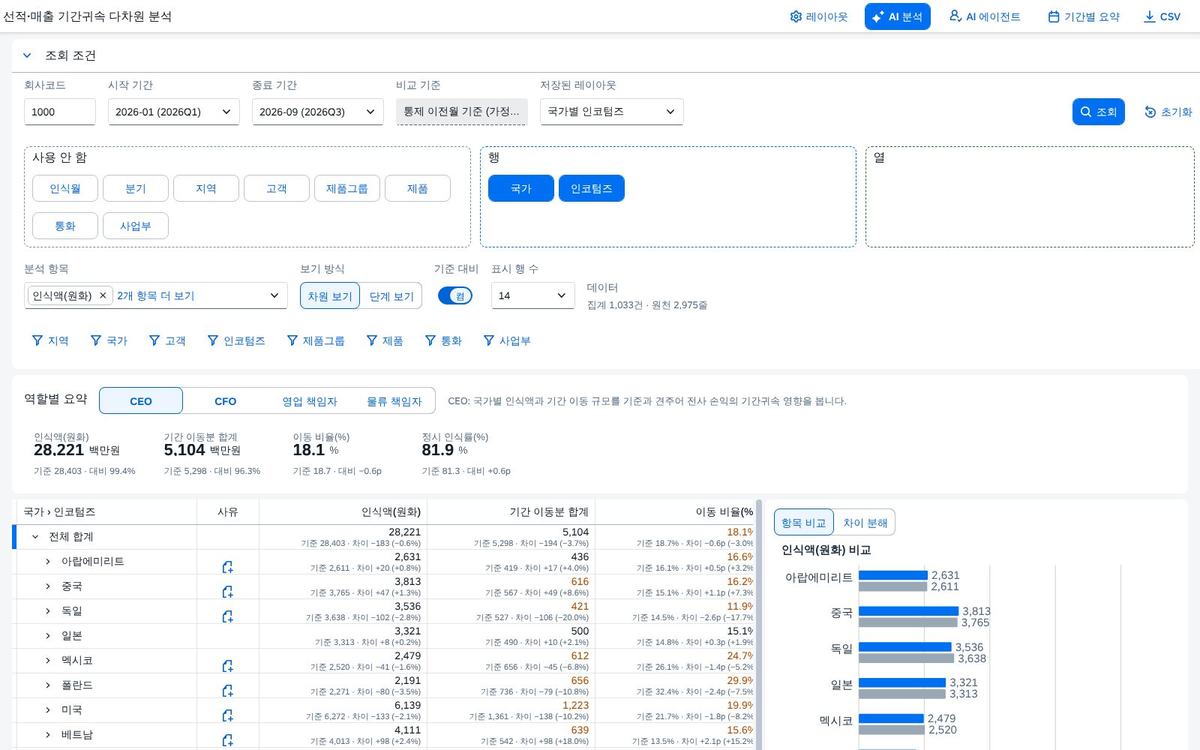Click the 인식액(원화) column header

pos(343,512)
